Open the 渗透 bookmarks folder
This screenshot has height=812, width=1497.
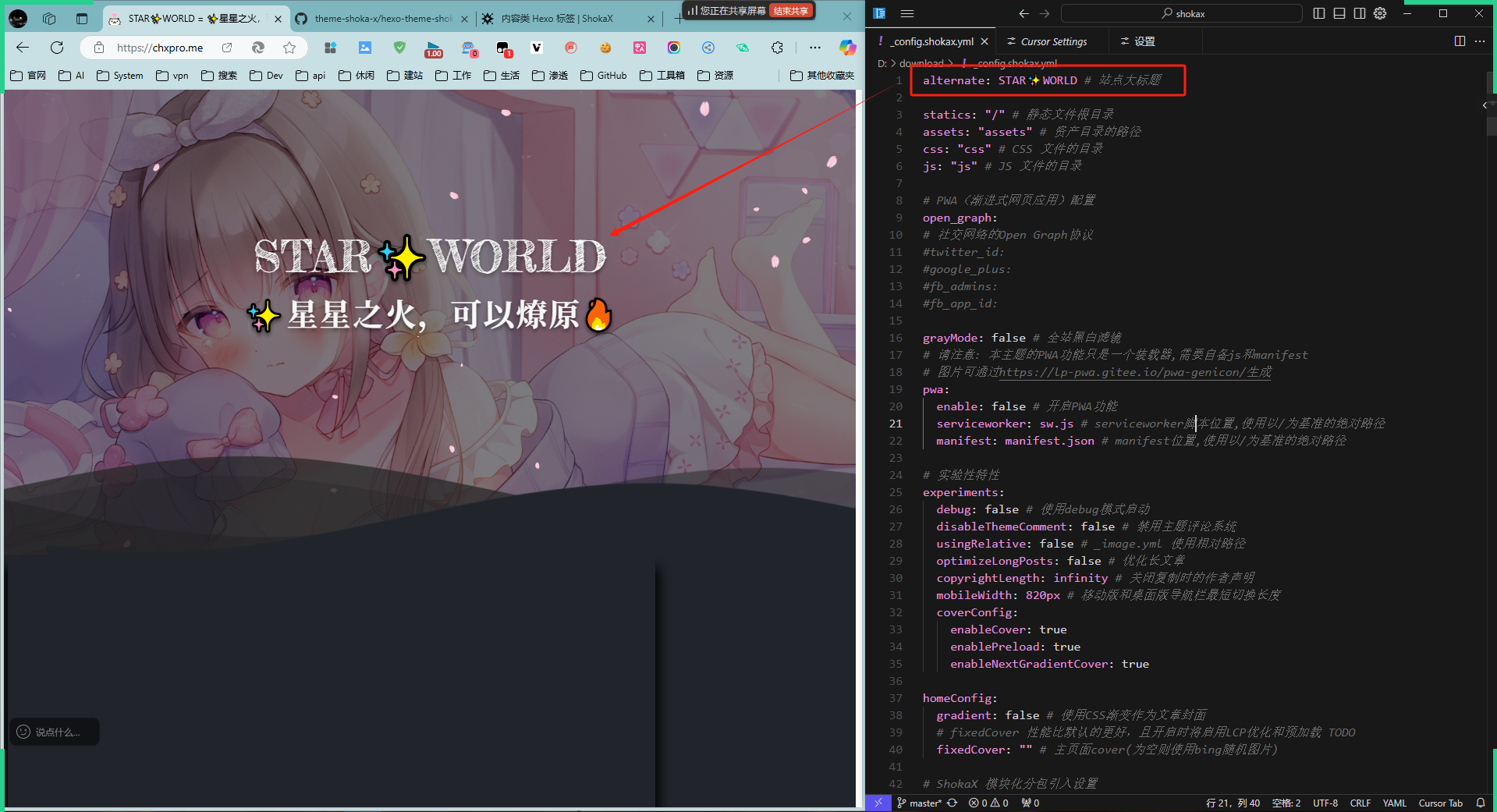[x=550, y=76]
